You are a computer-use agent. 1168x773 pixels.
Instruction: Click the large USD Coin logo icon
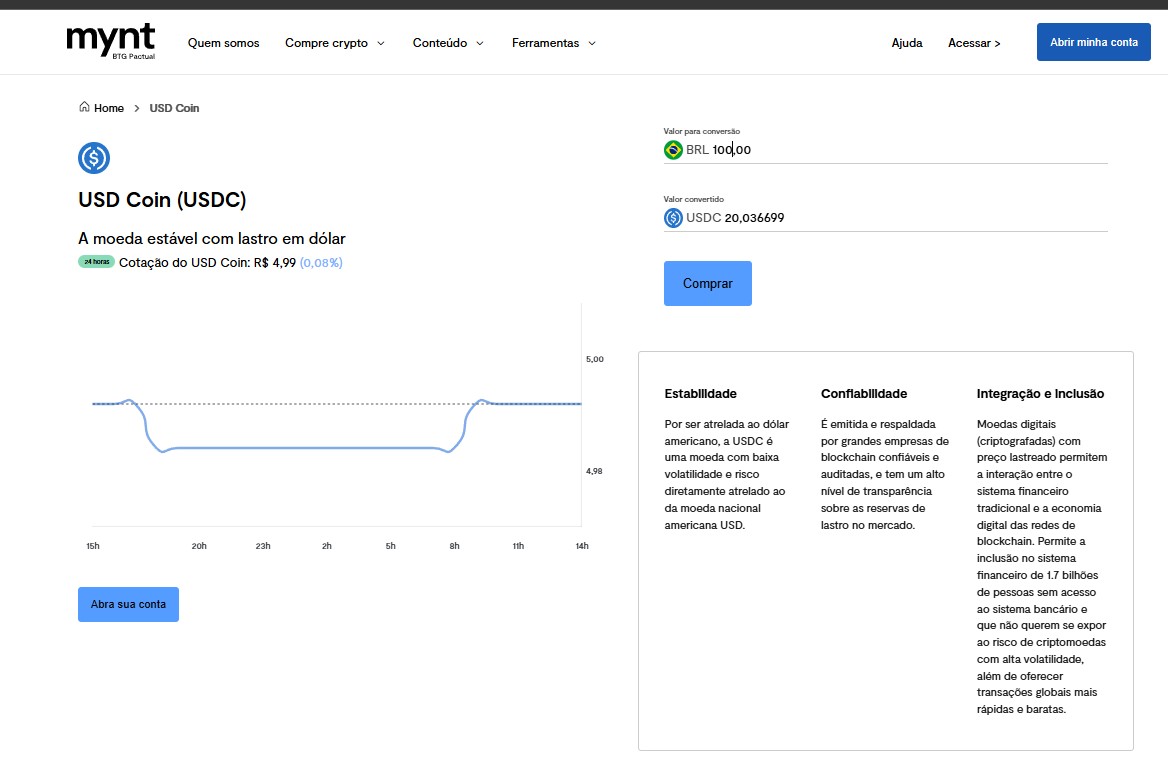click(94, 158)
